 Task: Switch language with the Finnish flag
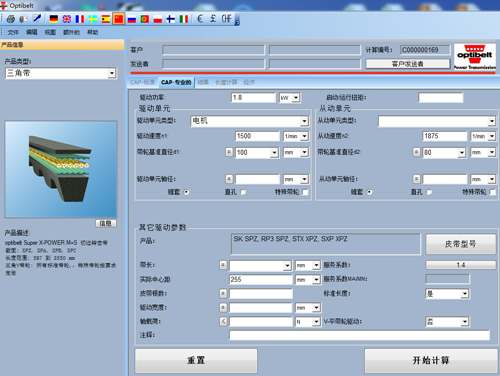click(x=171, y=19)
